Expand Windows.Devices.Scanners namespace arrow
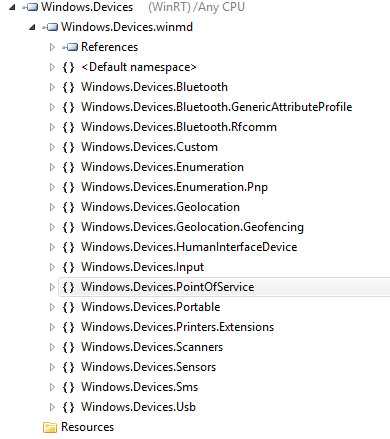The height and width of the screenshot is (439, 390). click(x=52, y=347)
